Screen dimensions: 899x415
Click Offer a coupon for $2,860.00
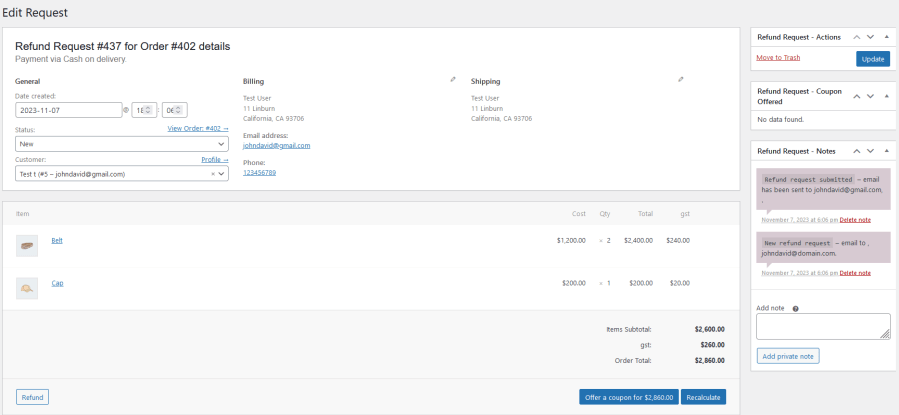(x=629, y=397)
